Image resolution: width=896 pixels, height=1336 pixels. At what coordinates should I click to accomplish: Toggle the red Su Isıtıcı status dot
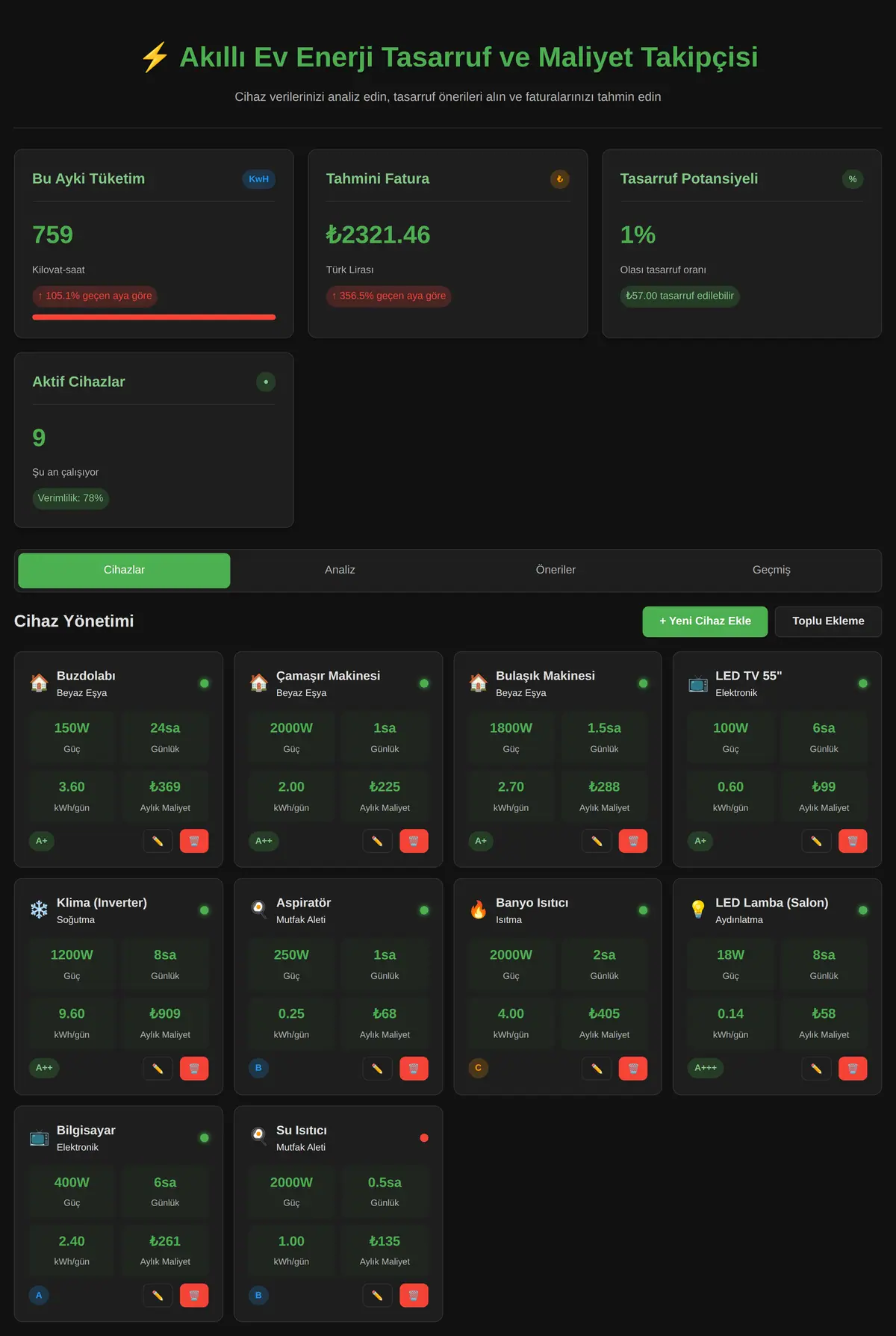pyautogui.click(x=424, y=1138)
